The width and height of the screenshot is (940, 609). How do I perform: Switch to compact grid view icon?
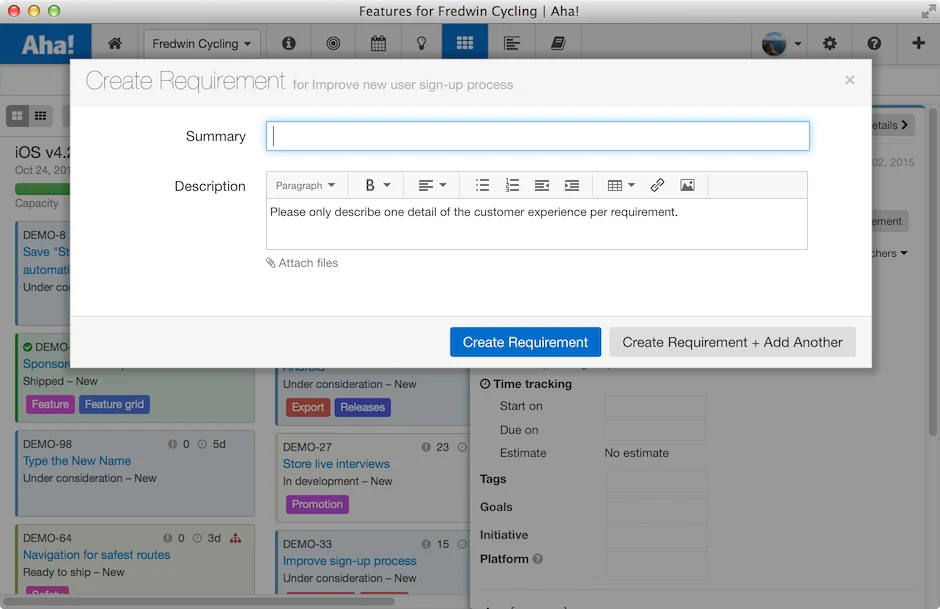(x=40, y=116)
